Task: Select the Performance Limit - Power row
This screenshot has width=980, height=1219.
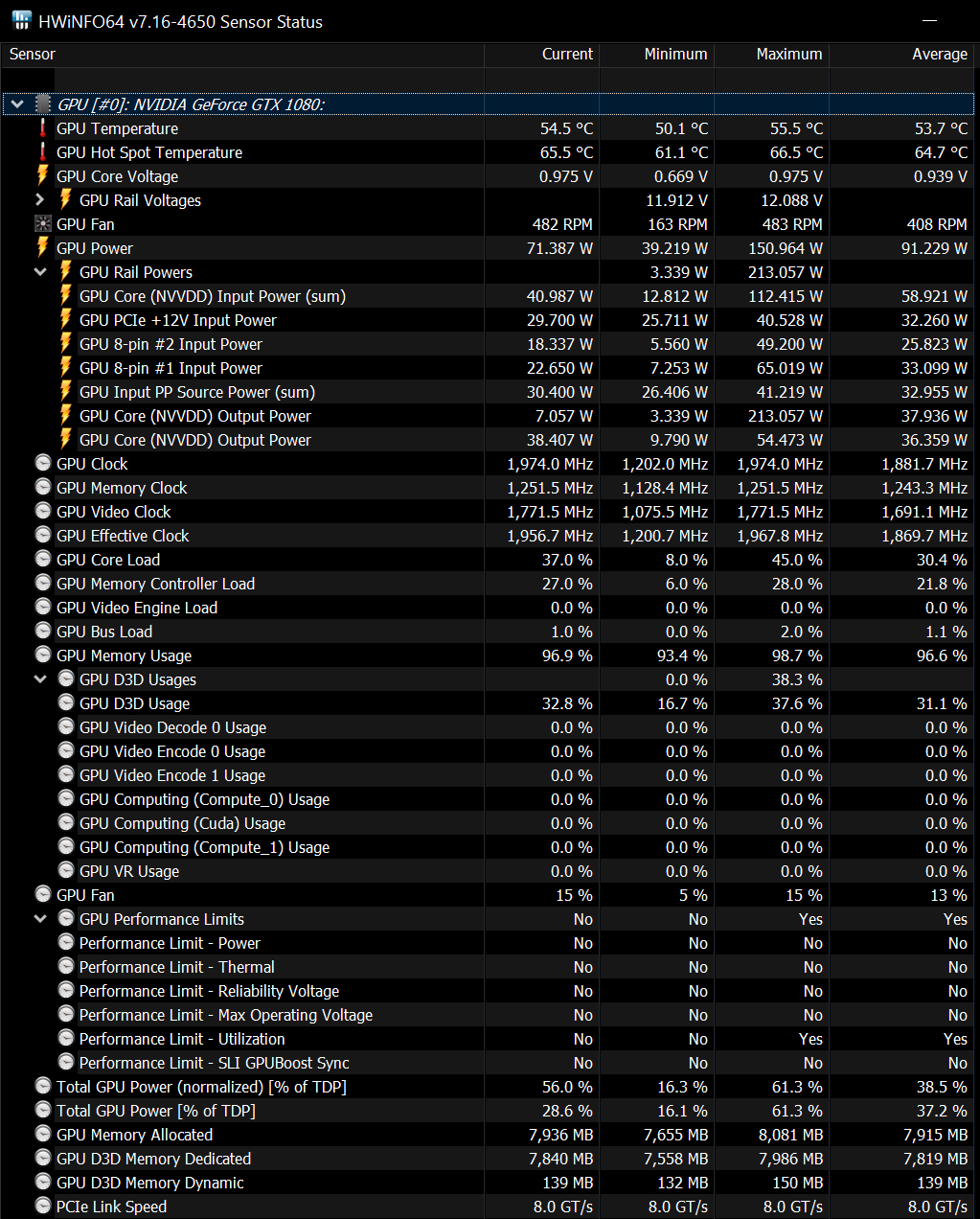Action: pyautogui.click(x=489, y=943)
